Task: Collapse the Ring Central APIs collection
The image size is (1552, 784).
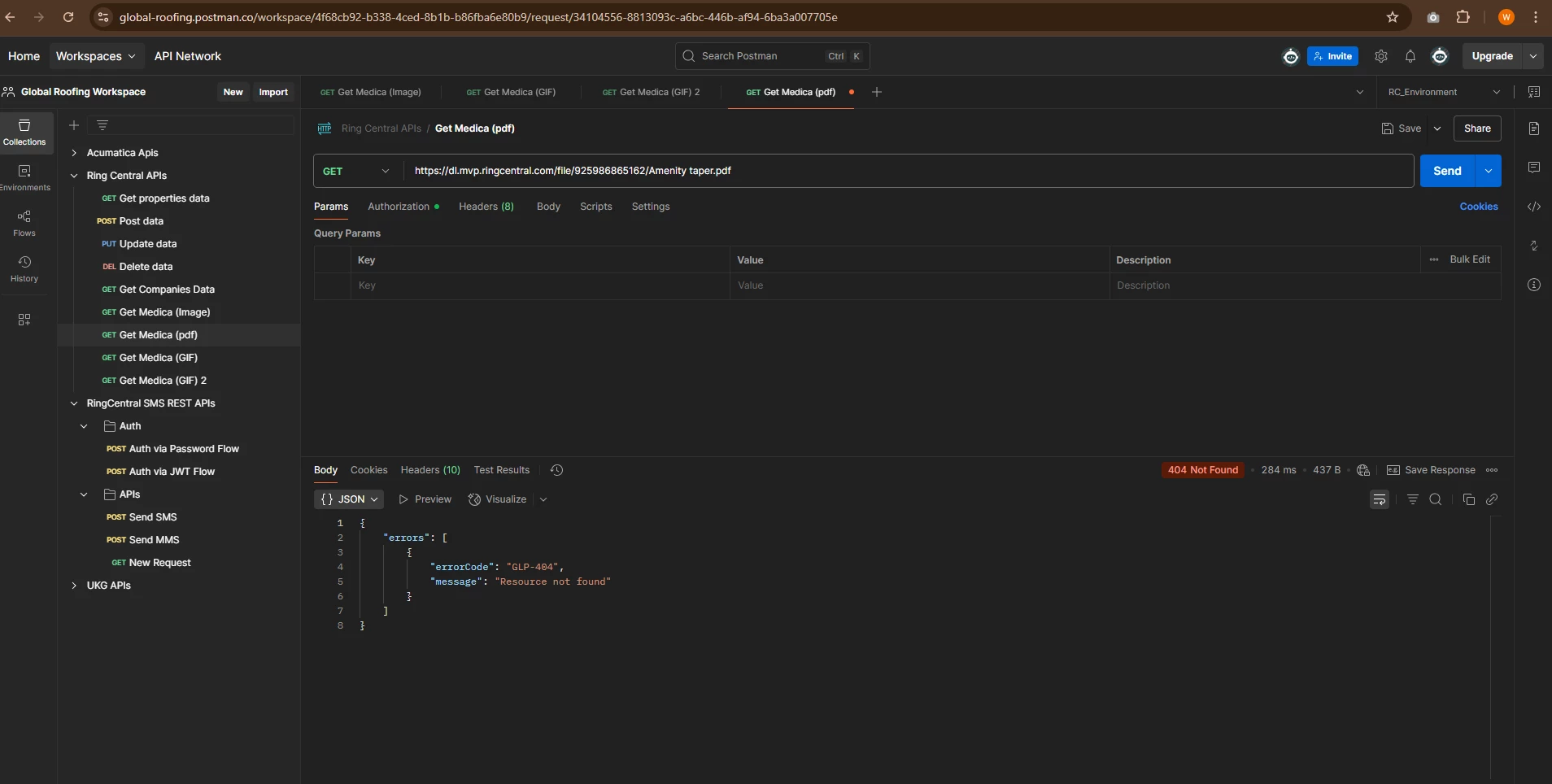Action: pos(74,176)
